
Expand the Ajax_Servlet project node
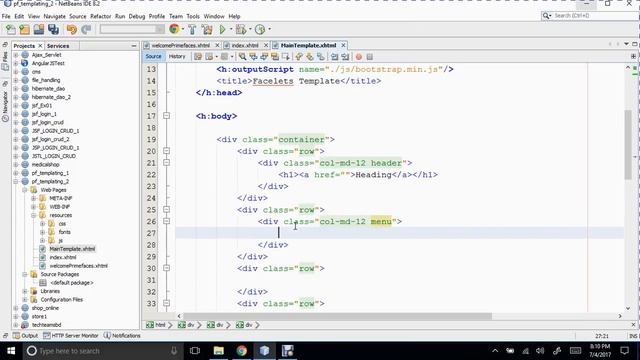tap(16, 55)
